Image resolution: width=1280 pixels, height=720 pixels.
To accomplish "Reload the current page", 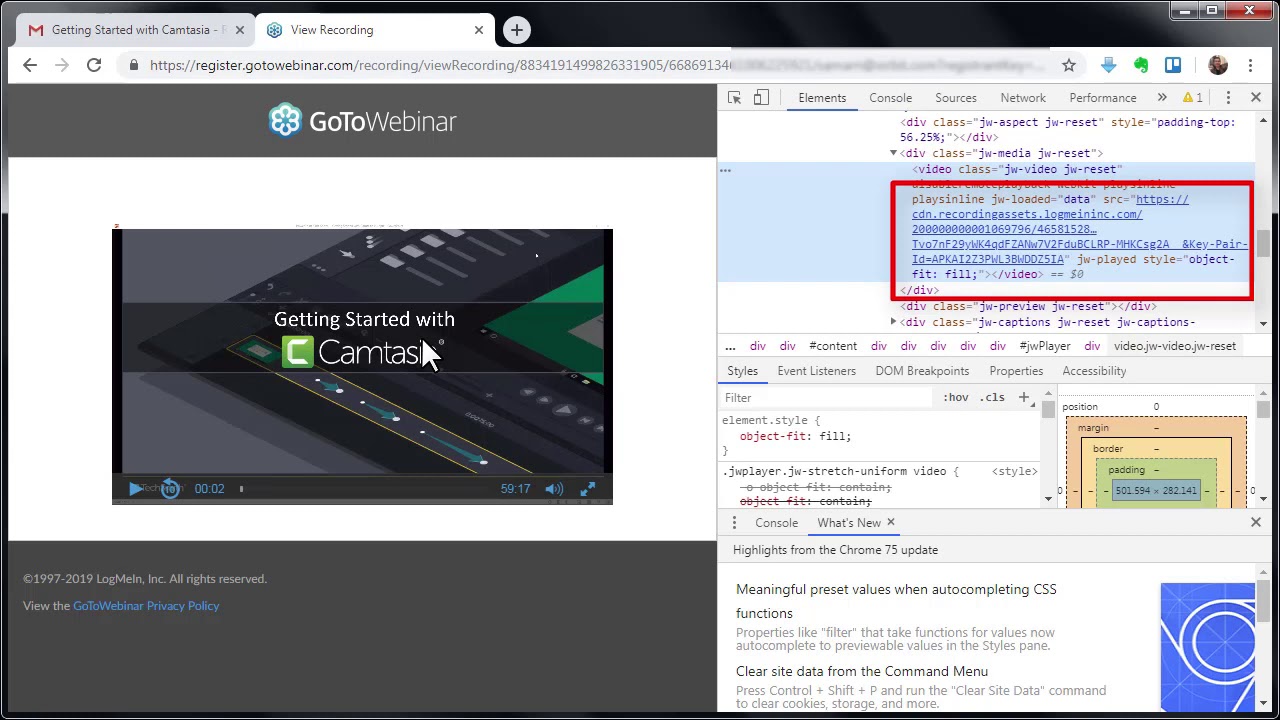I will [94, 65].
